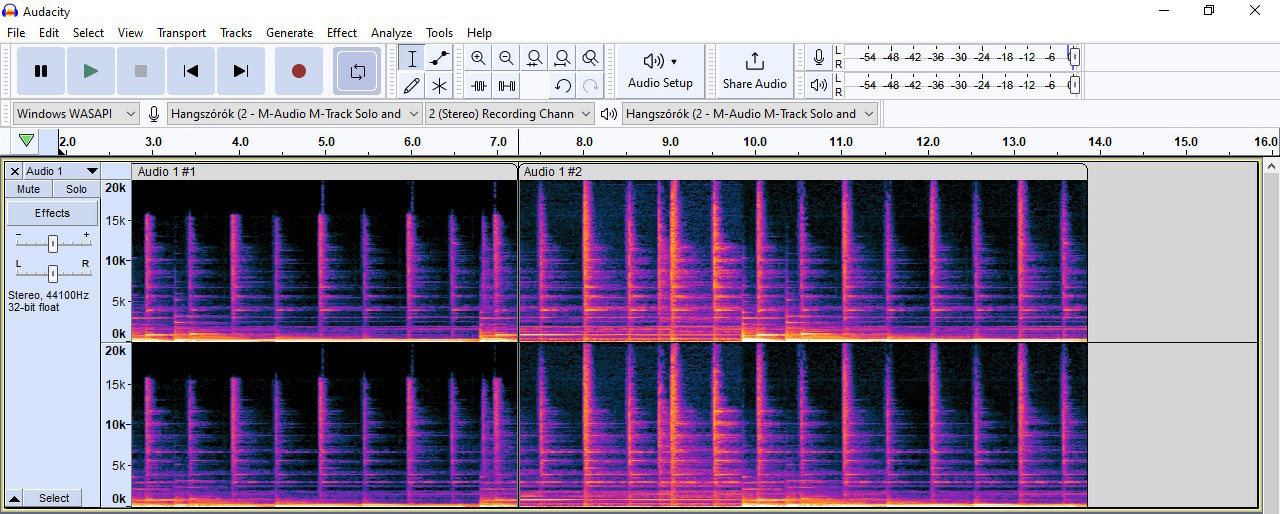
Task: Open the playback device dropdown
Action: (x=750, y=114)
